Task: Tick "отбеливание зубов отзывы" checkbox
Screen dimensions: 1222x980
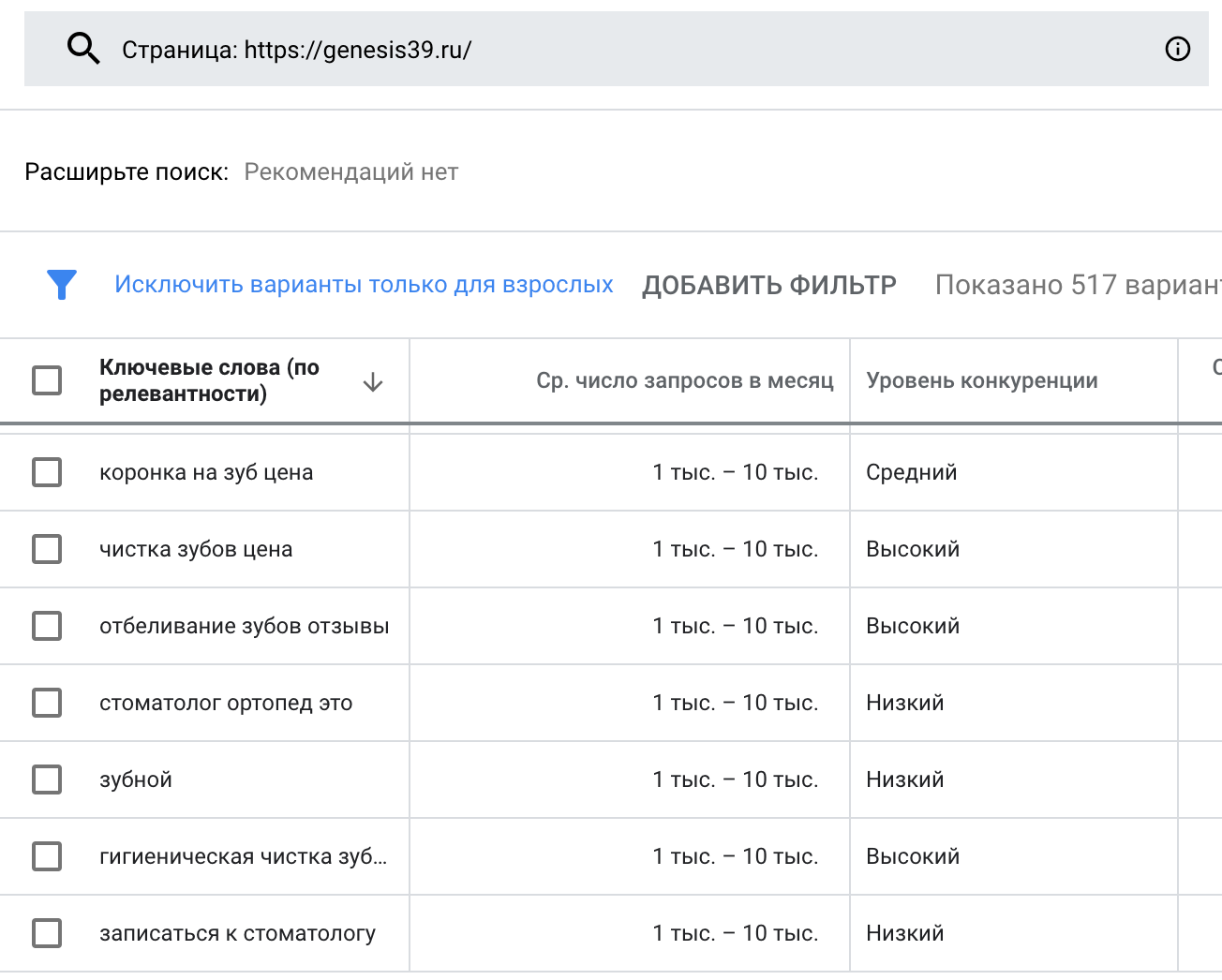Action: 47,626
